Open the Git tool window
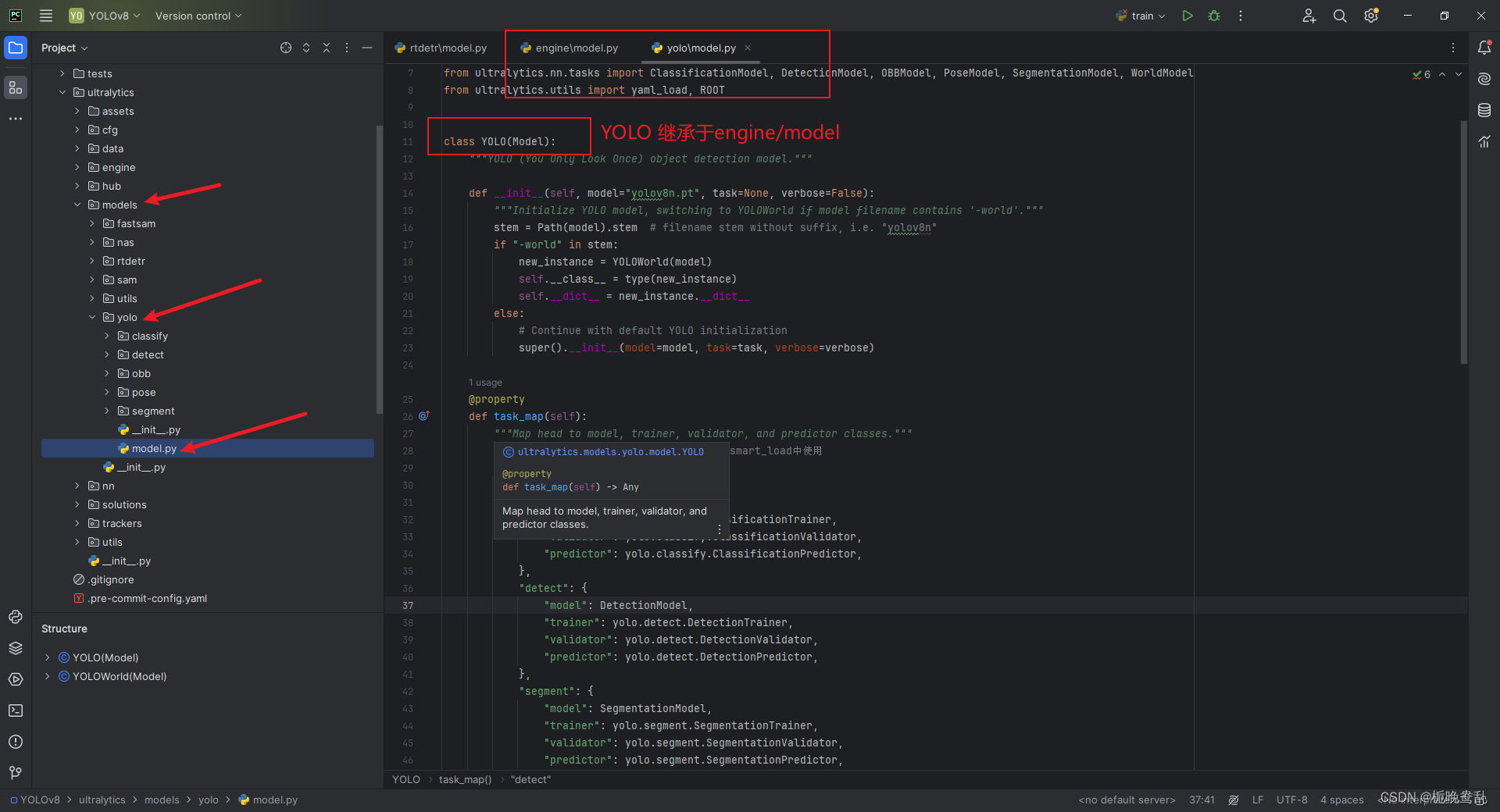Screen dimensions: 1500x812 tap(16, 773)
